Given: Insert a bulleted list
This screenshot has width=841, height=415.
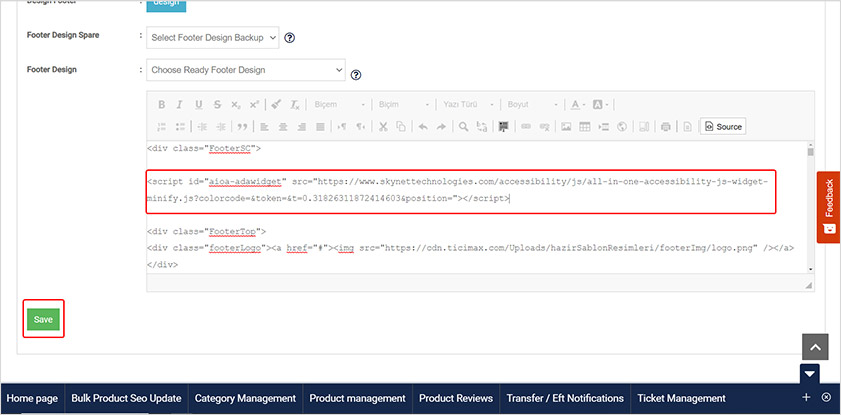Looking at the screenshot, I should 180,127.
